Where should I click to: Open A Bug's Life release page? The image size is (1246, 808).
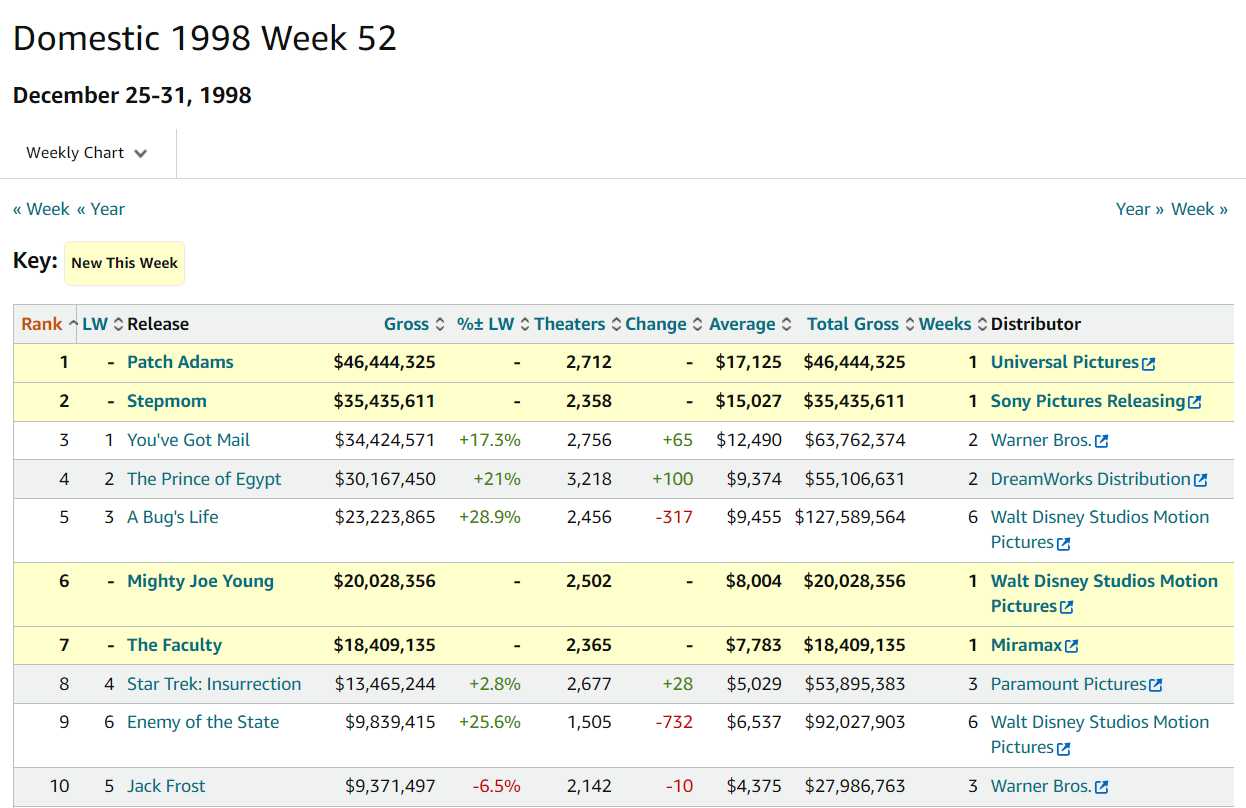[x=172, y=517]
